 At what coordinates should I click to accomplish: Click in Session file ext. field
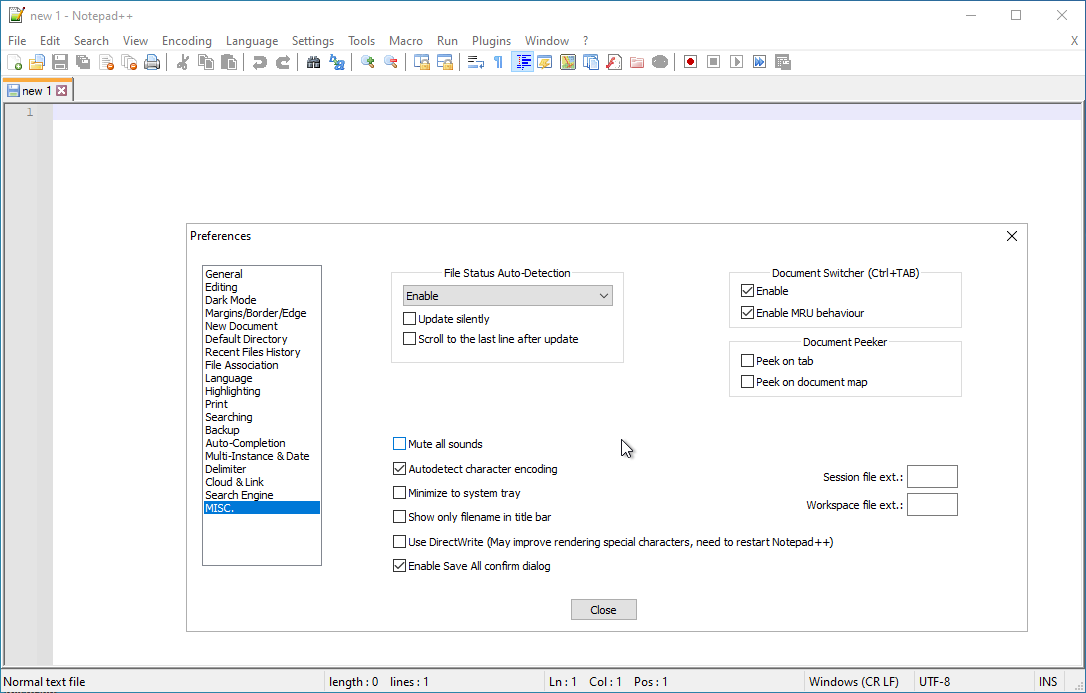tap(932, 477)
